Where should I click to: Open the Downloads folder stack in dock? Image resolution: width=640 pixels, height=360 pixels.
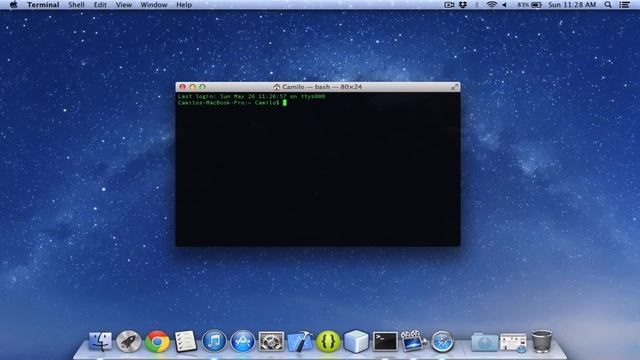[x=484, y=342]
